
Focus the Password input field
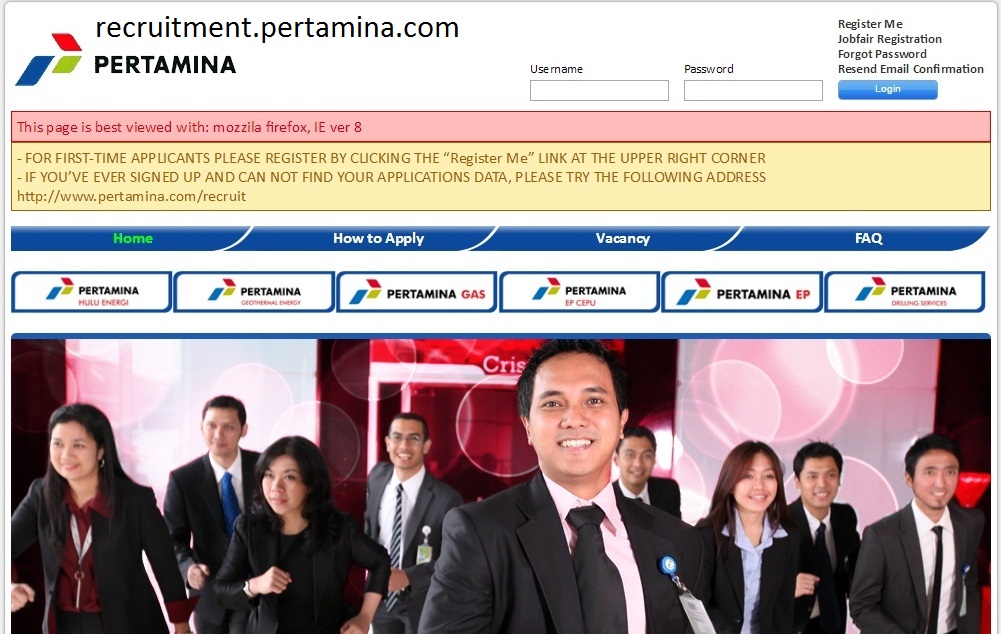(753, 90)
